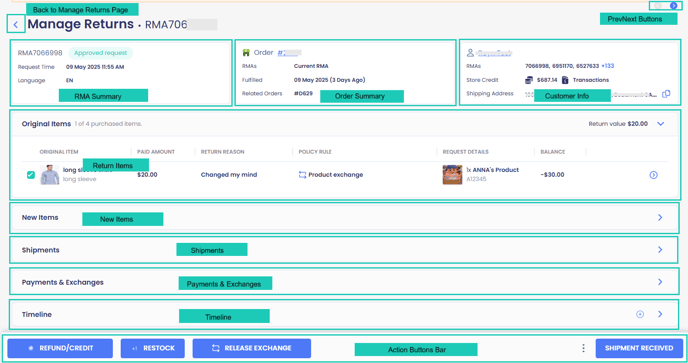The image size is (688, 363).
Task: Click the Refund/Credit button
Action: click(x=60, y=348)
